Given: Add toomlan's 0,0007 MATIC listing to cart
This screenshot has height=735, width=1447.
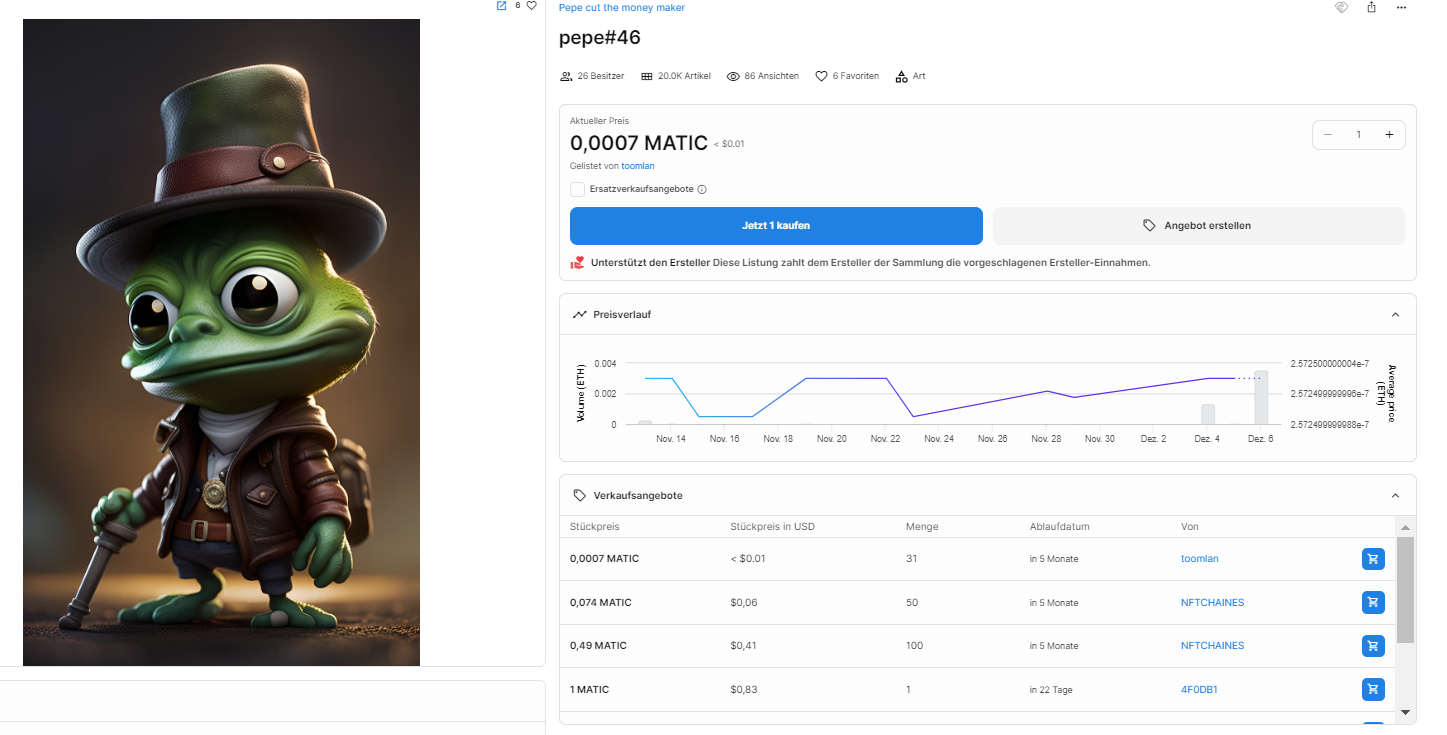Looking at the screenshot, I should [1373, 559].
